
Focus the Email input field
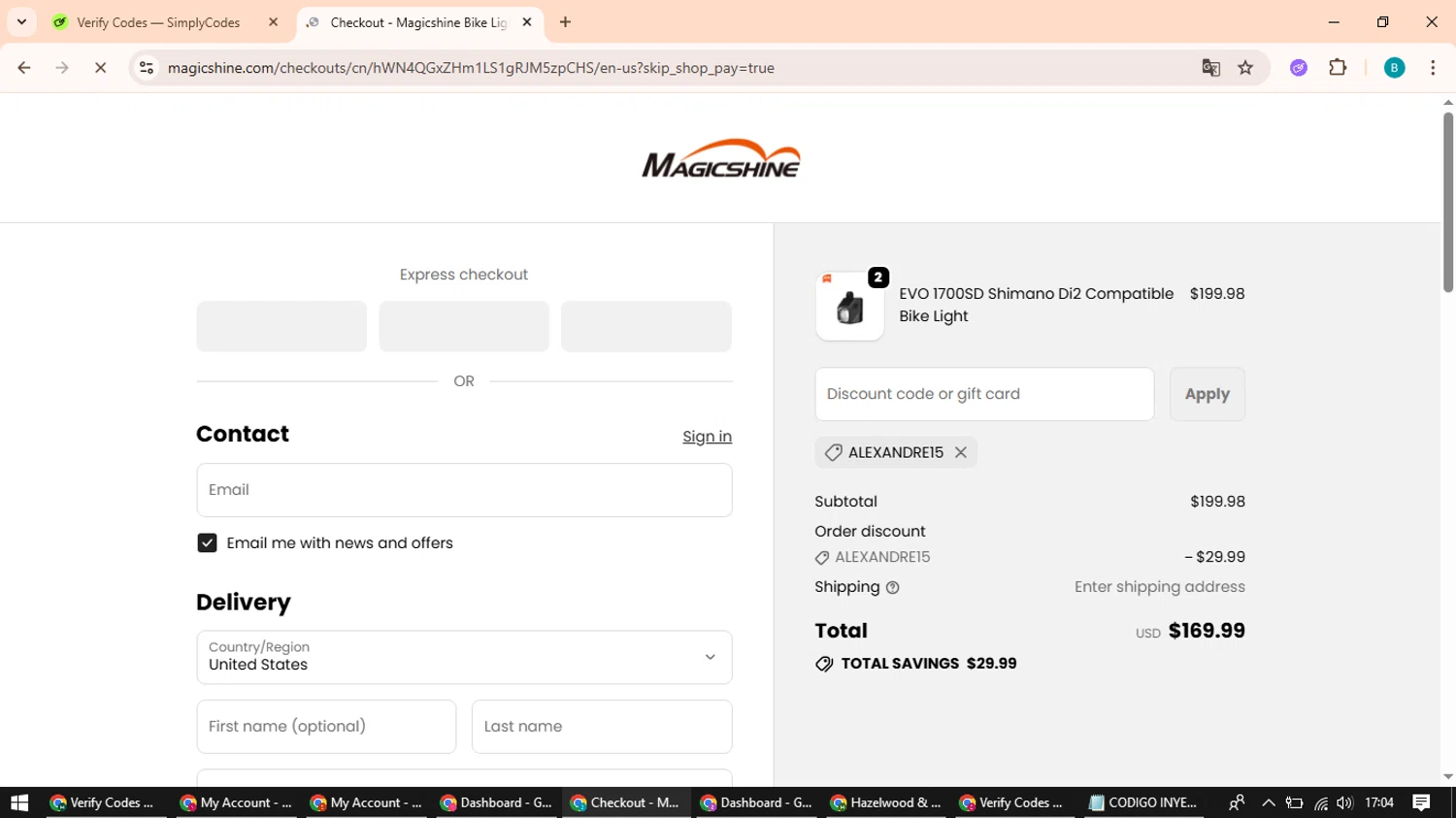point(464,490)
